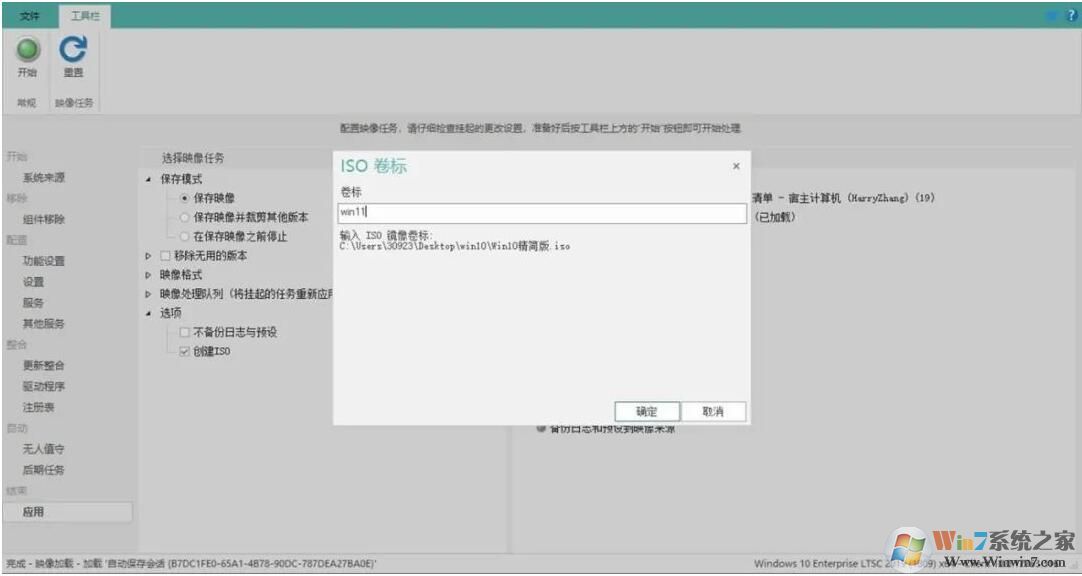Viewport: 1082px width, 576px height.
Task: Toggle the 创建ISO checkbox
Action: click(184, 352)
